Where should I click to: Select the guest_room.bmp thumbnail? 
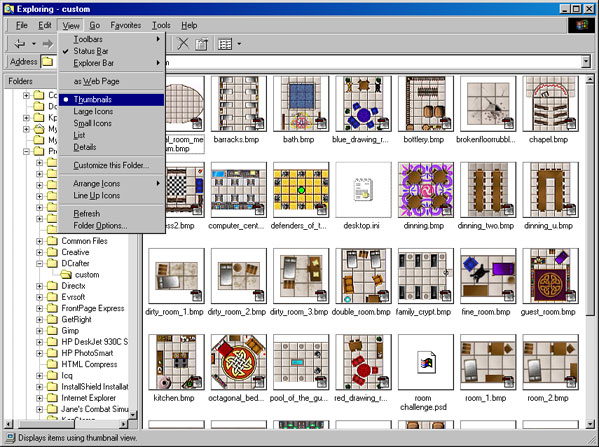pos(550,276)
